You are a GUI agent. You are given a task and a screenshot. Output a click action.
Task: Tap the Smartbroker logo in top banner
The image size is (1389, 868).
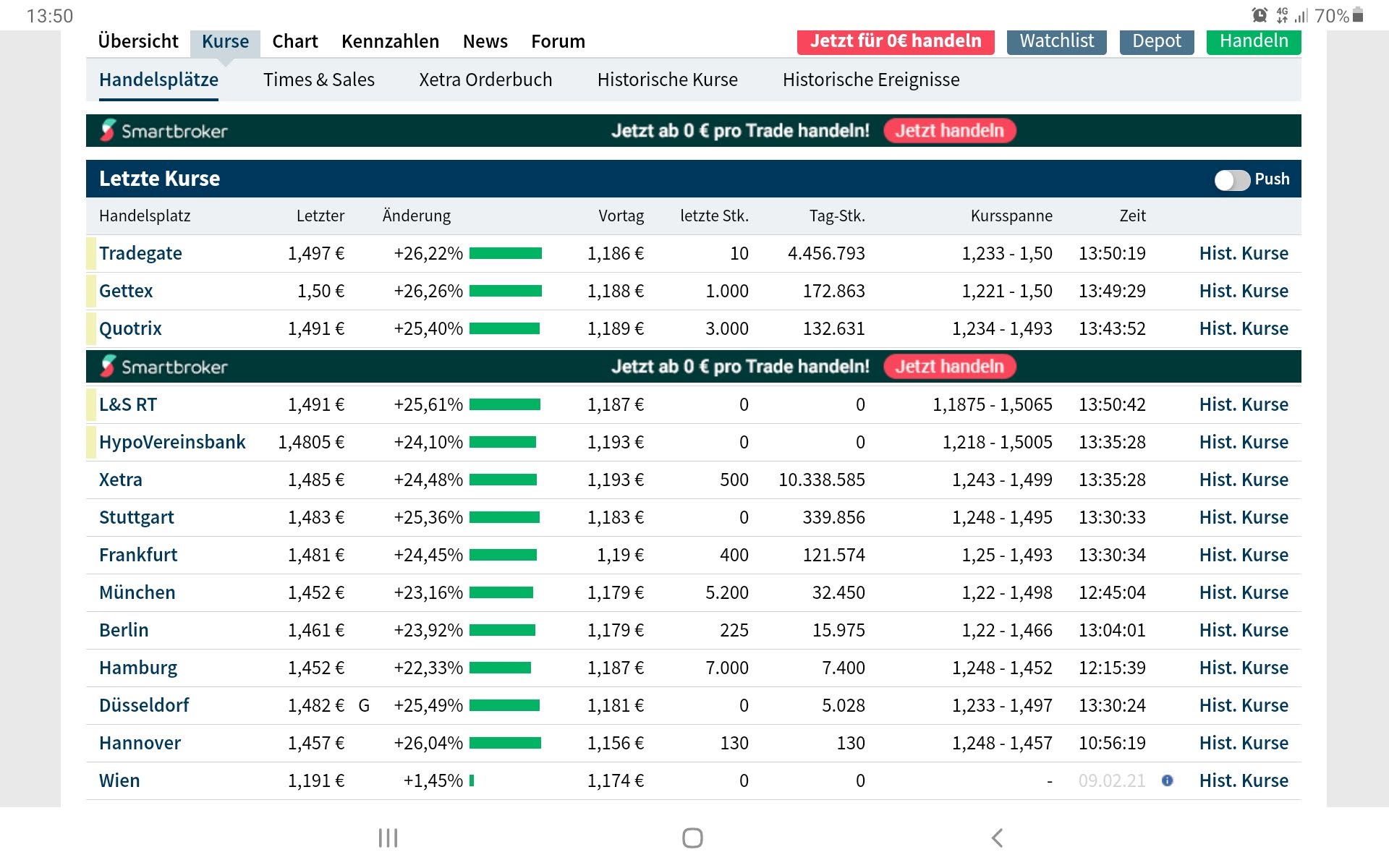(x=164, y=131)
